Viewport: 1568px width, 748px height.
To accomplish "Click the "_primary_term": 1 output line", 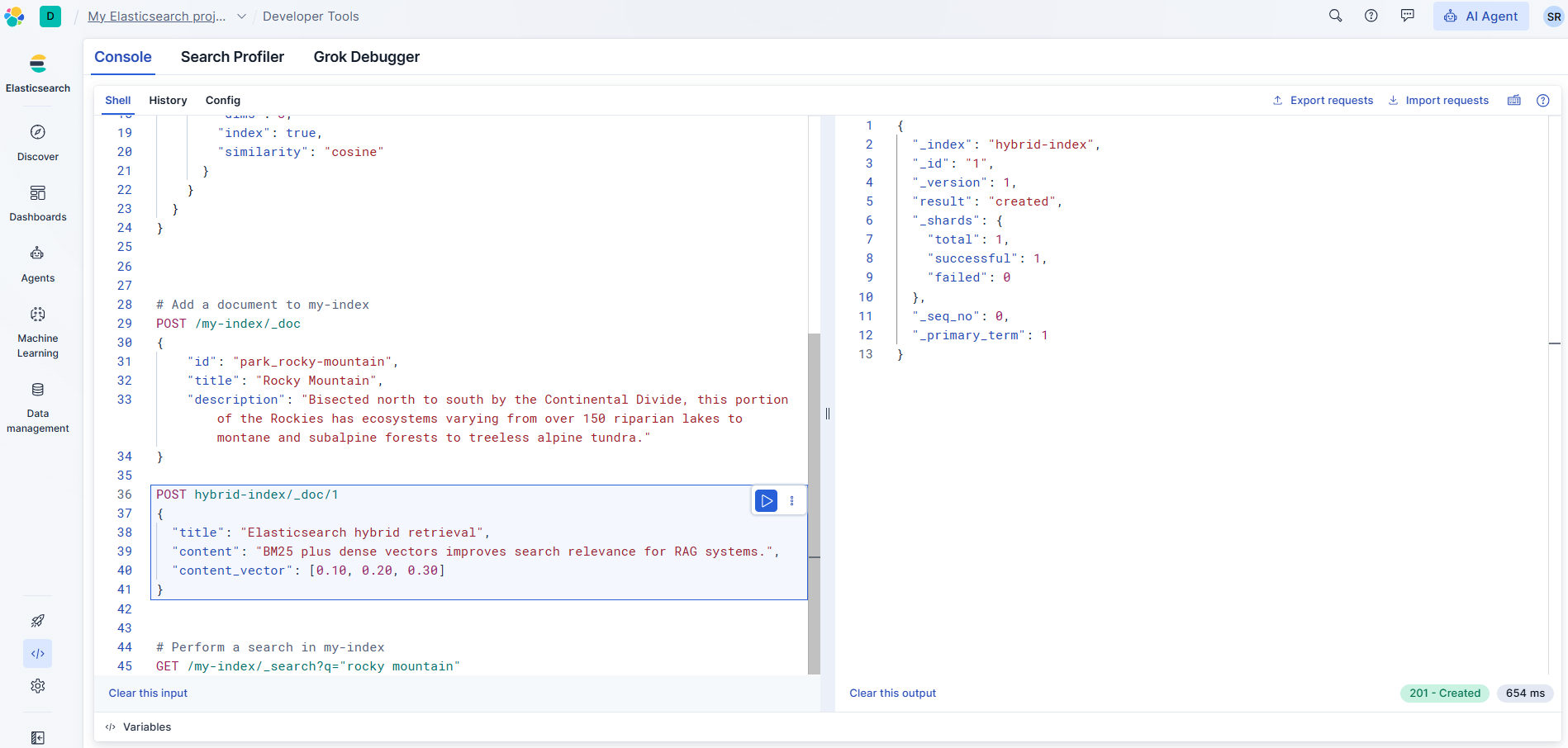I will [x=980, y=335].
